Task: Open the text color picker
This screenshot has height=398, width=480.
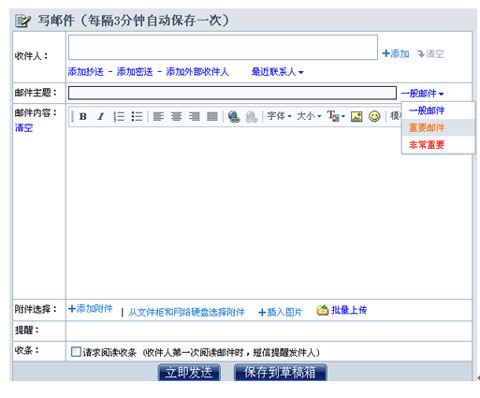Action: [x=336, y=116]
